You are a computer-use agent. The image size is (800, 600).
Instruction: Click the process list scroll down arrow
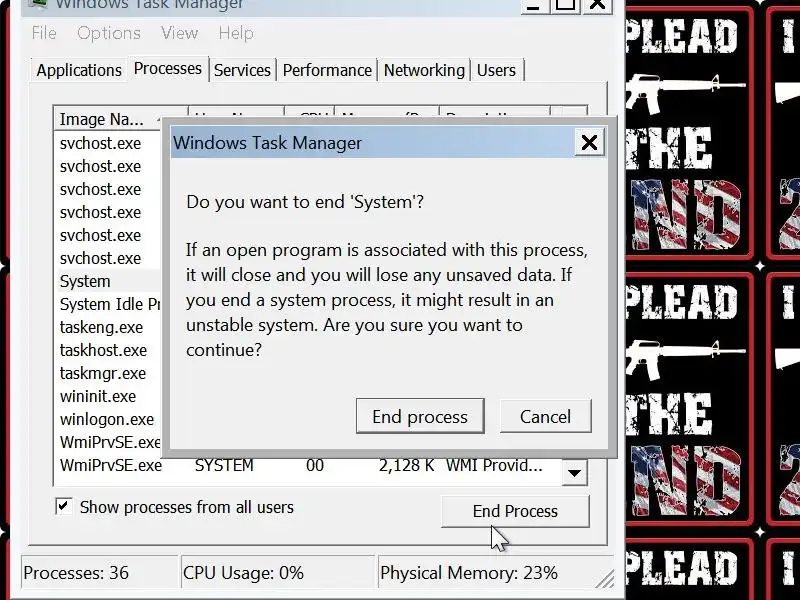point(574,473)
